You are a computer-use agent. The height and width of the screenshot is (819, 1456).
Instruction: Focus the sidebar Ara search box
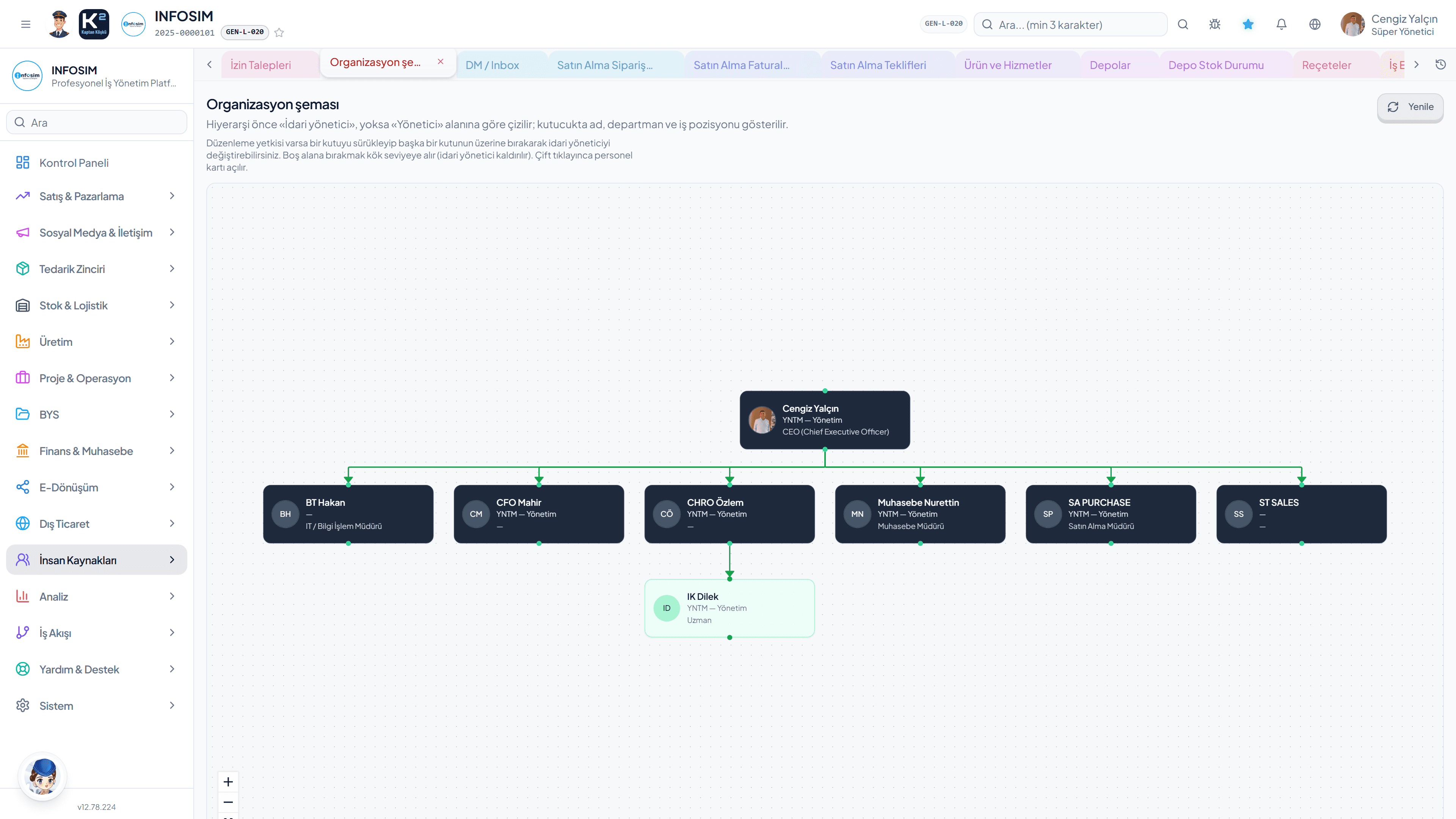(97, 122)
